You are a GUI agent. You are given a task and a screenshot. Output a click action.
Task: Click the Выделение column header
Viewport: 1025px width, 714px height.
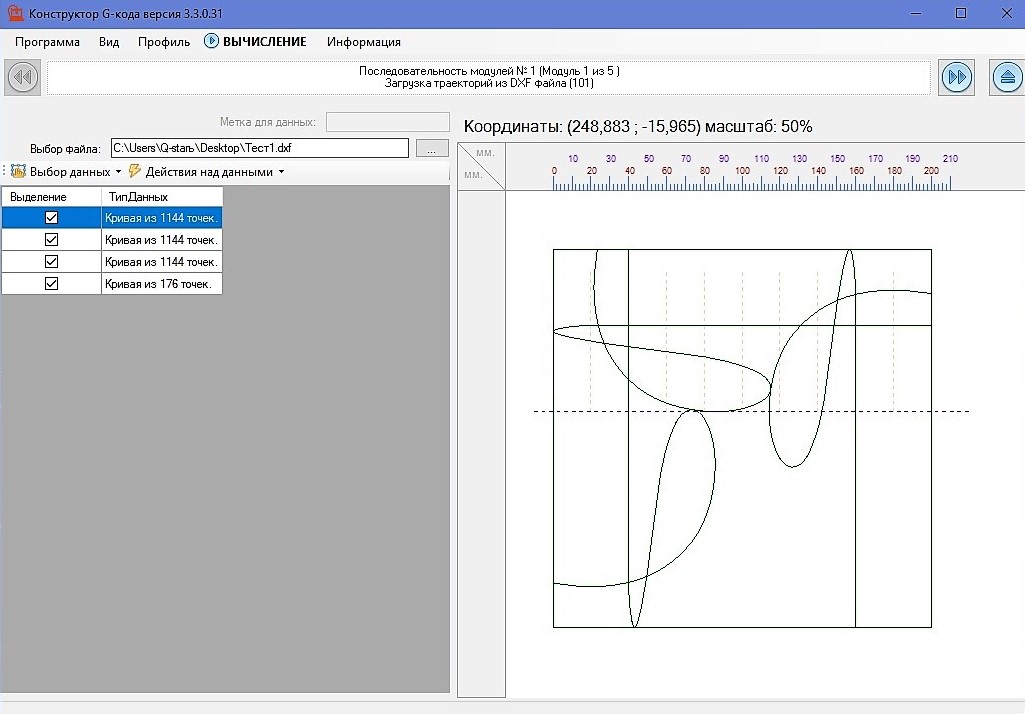click(x=52, y=197)
